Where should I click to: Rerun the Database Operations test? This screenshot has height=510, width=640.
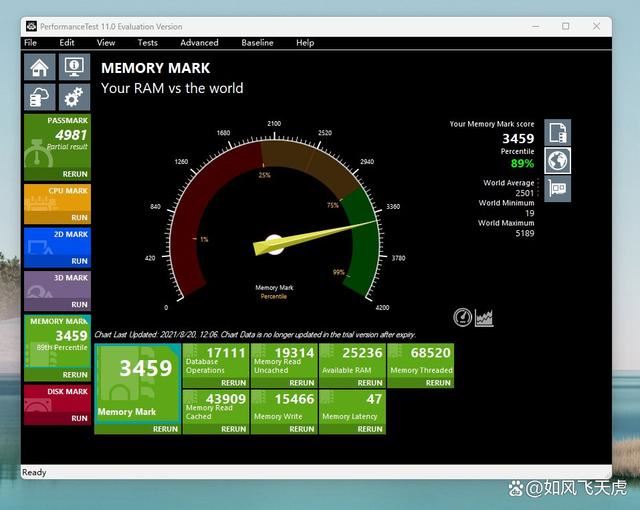point(233,382)
